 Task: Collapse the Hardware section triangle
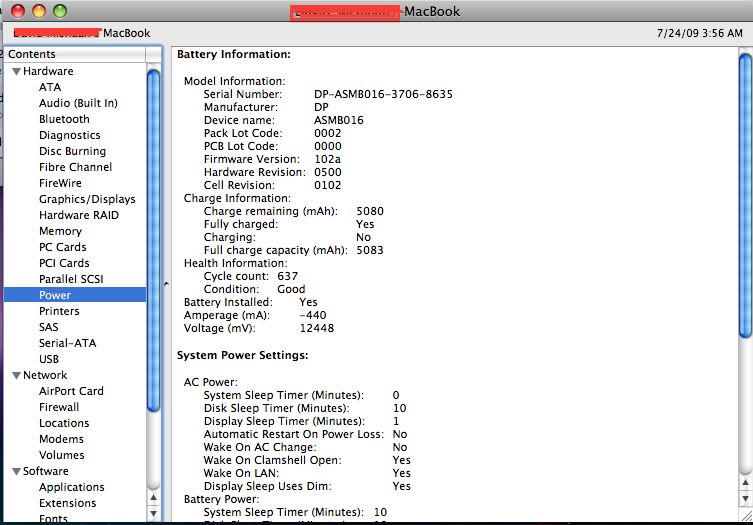(17, 72)
